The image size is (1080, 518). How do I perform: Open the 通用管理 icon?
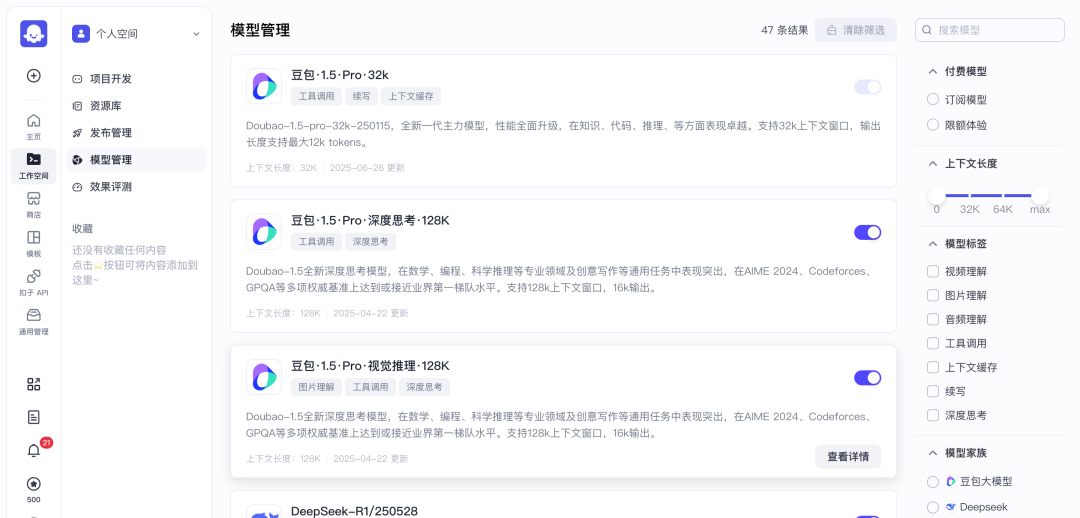click(33, 322)
